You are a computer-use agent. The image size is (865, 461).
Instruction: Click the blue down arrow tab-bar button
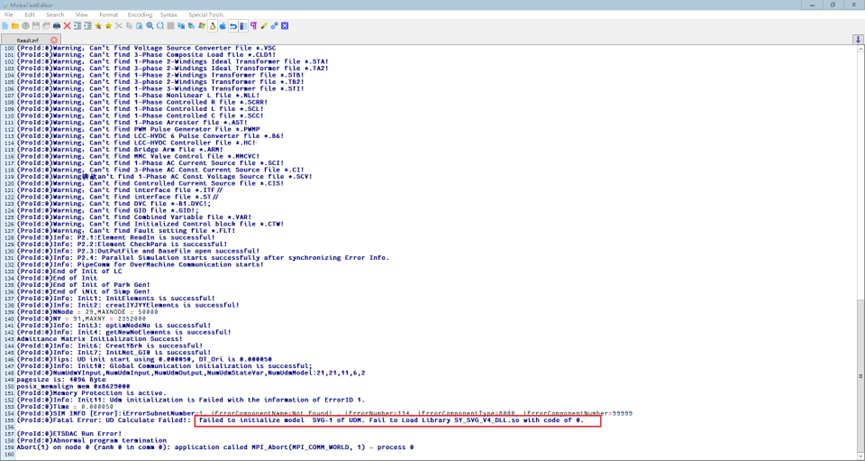[857, 40]
